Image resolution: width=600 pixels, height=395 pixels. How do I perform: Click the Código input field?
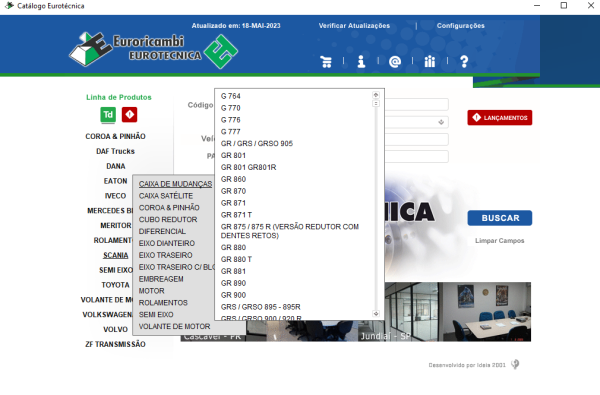coord(416,104)
